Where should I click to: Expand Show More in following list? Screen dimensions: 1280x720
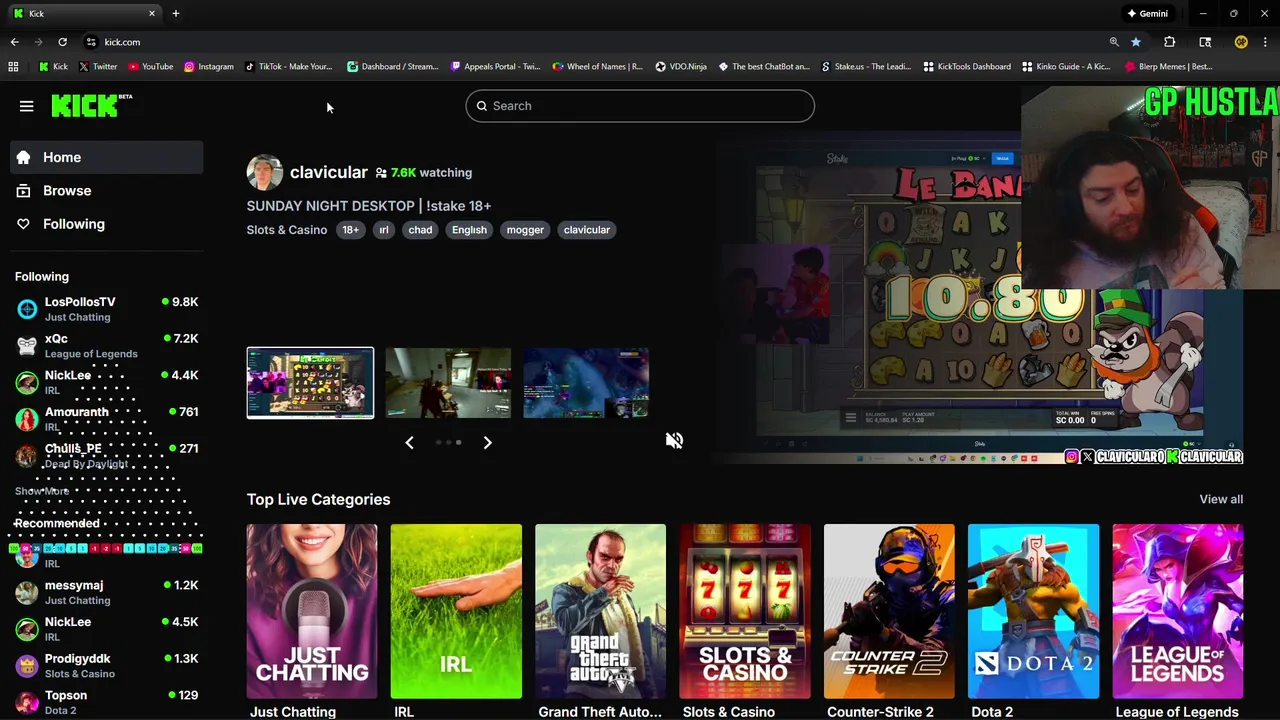click(x=42, y=491)
